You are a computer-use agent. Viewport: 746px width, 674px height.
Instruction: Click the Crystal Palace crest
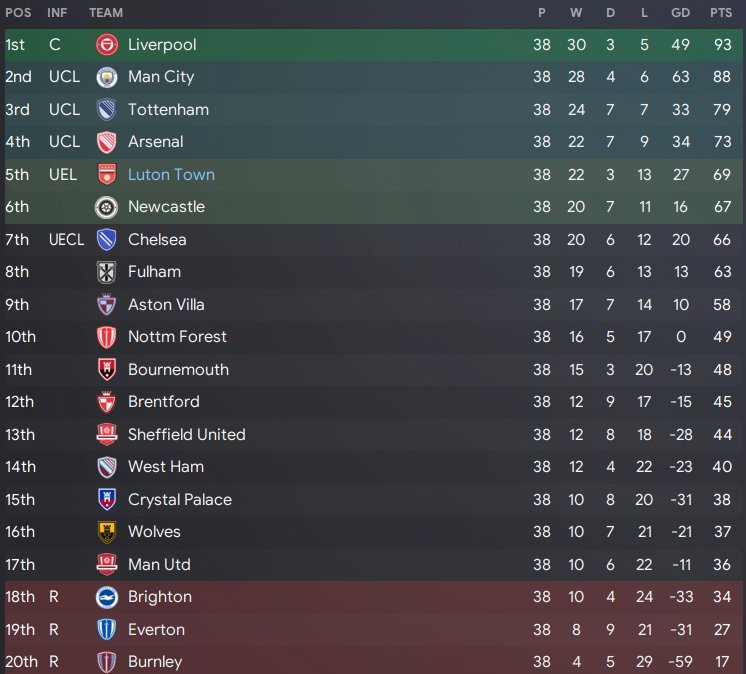107,500
